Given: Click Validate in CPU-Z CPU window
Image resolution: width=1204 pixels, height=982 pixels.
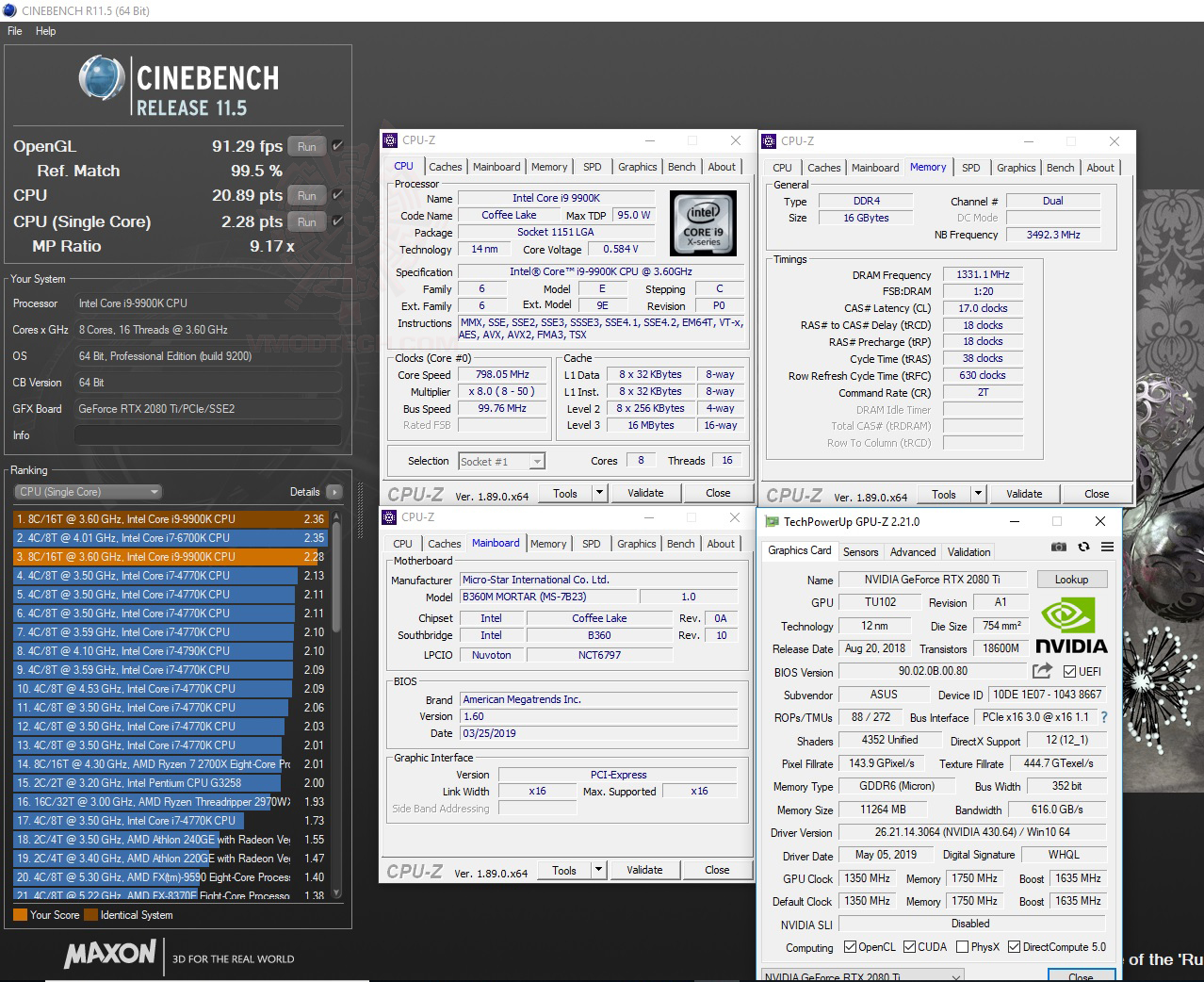Looking at the screenshot, I should [645, 492].
